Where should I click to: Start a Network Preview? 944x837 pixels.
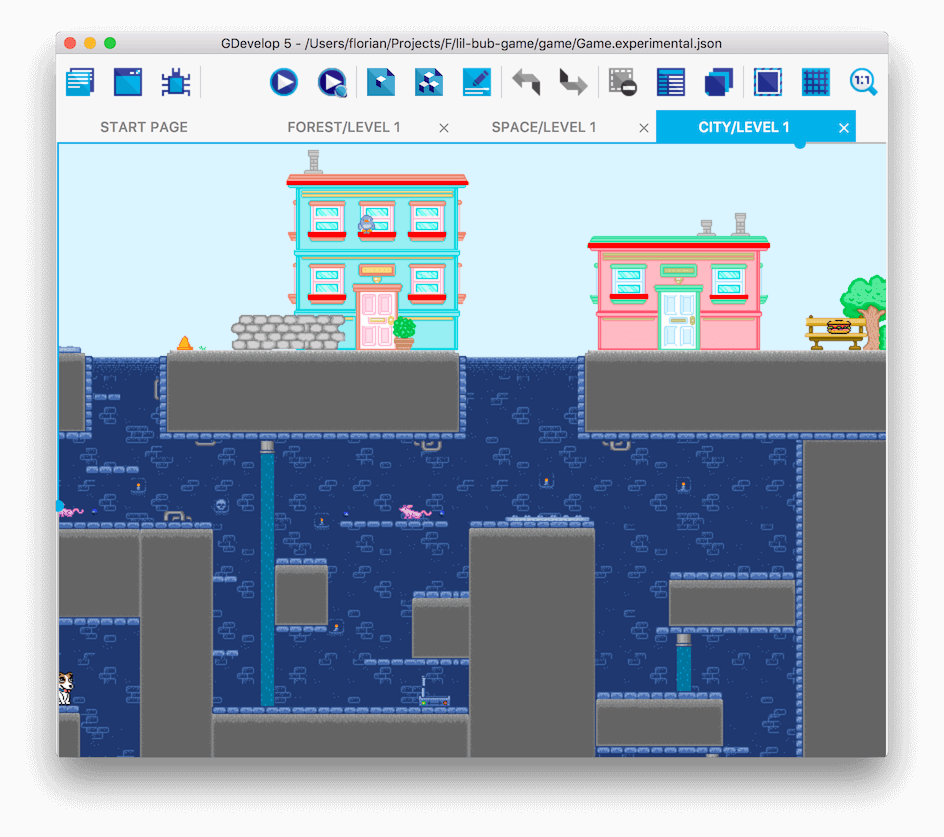coord(330,82)
